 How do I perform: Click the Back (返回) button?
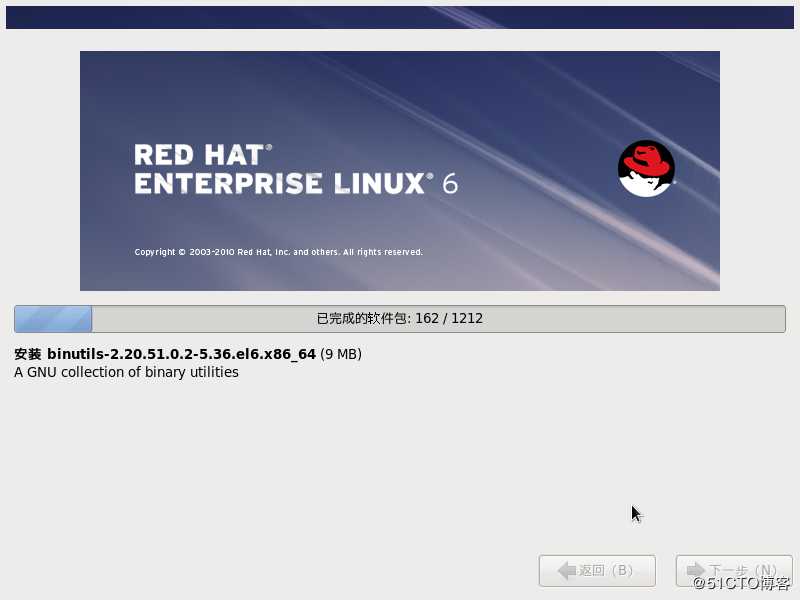597,570
